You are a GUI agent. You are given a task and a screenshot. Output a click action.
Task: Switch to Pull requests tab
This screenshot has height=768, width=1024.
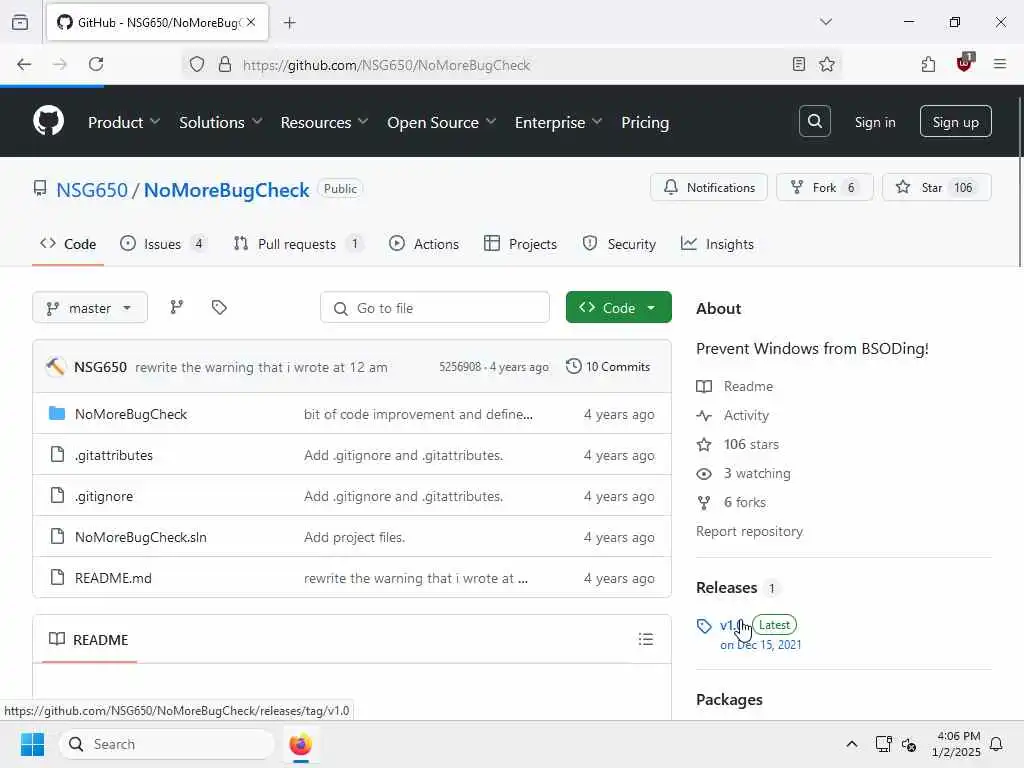(298, 244)
